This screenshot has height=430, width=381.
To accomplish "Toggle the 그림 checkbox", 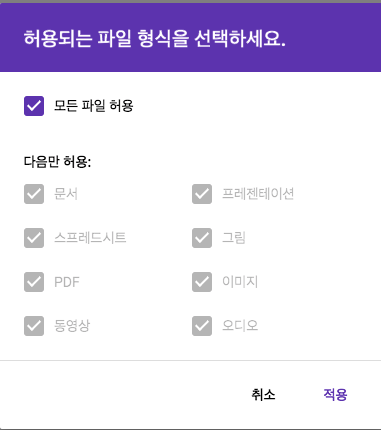I will coord(202,238).
